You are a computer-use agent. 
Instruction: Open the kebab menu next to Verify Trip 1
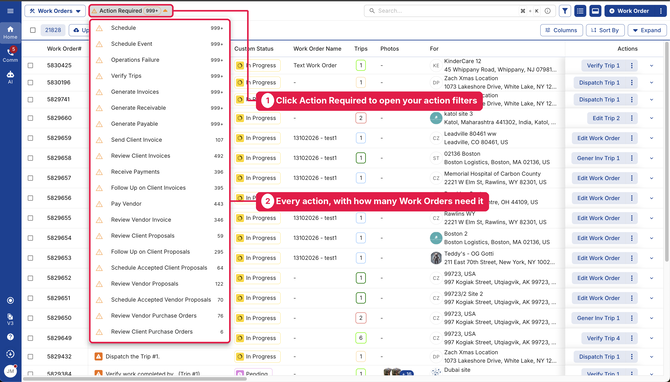click(x=632, y=65)
